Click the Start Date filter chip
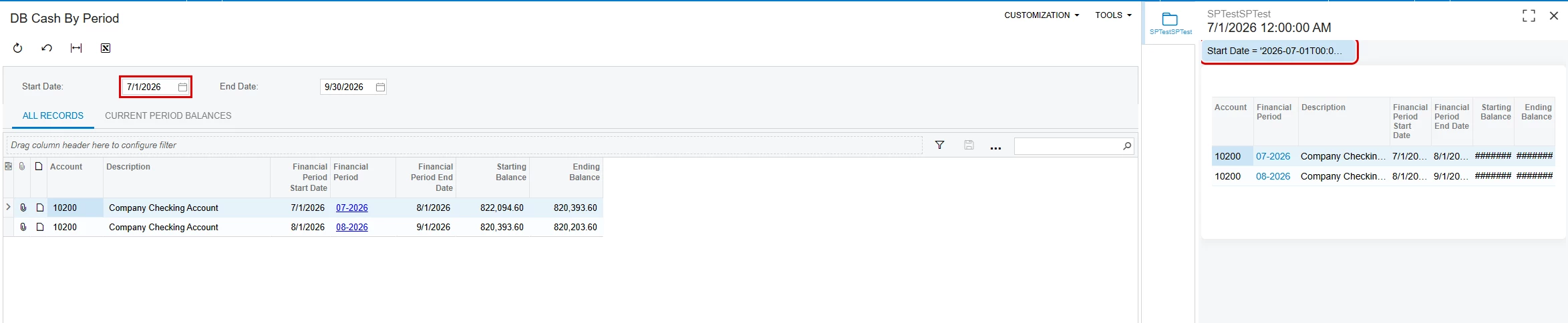This screenshot has height=323, width=1568. [1279, 51]
